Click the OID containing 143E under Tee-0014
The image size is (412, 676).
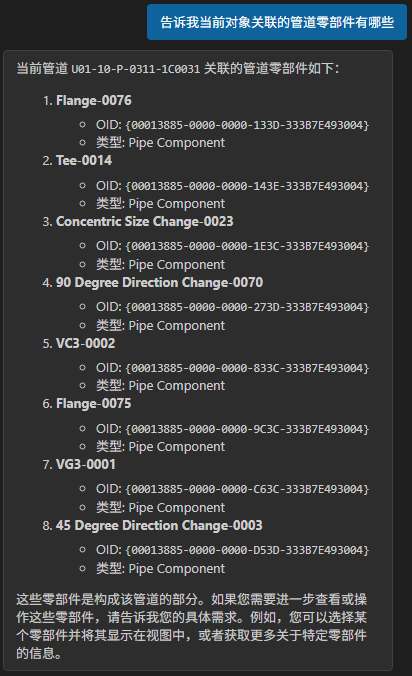(x=248, y=186)
